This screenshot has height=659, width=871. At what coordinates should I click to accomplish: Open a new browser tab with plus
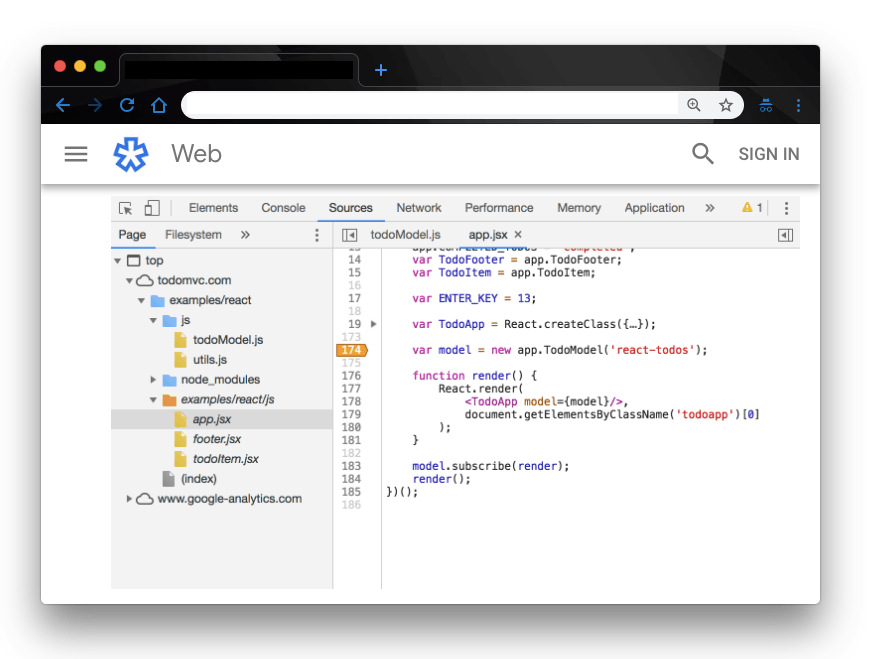coord(381,70)
